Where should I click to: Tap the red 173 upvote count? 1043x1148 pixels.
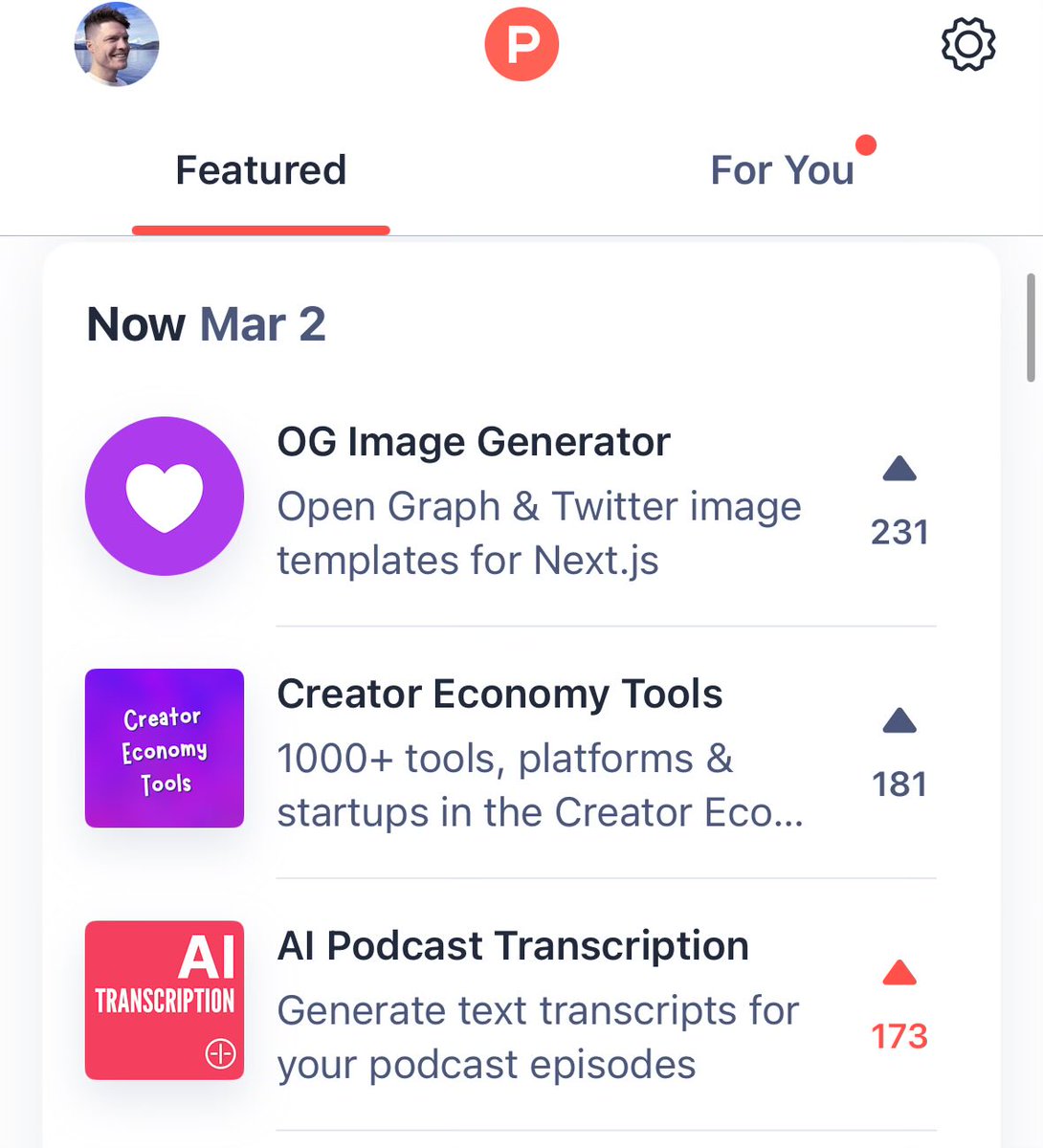899,1036
